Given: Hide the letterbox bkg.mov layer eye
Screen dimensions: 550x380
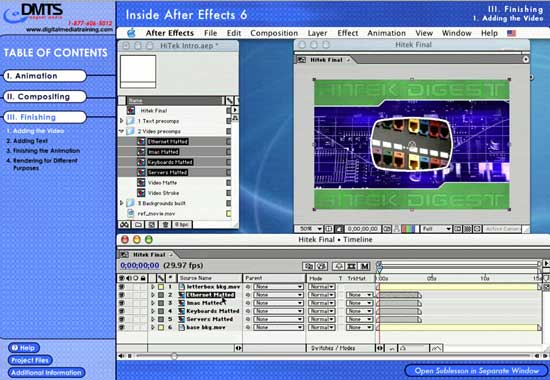Looking at the screenshot, I should tap(121, 287).
